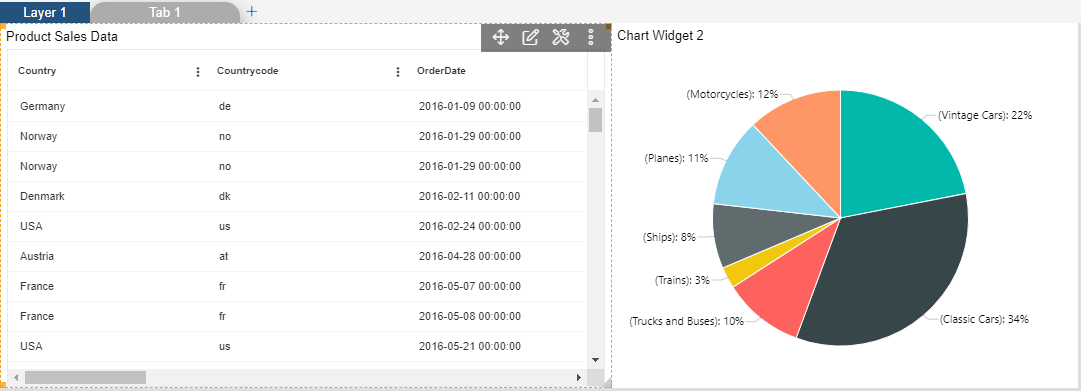Open the widget edit pencil icon
1081x391 pixels.
530,37
